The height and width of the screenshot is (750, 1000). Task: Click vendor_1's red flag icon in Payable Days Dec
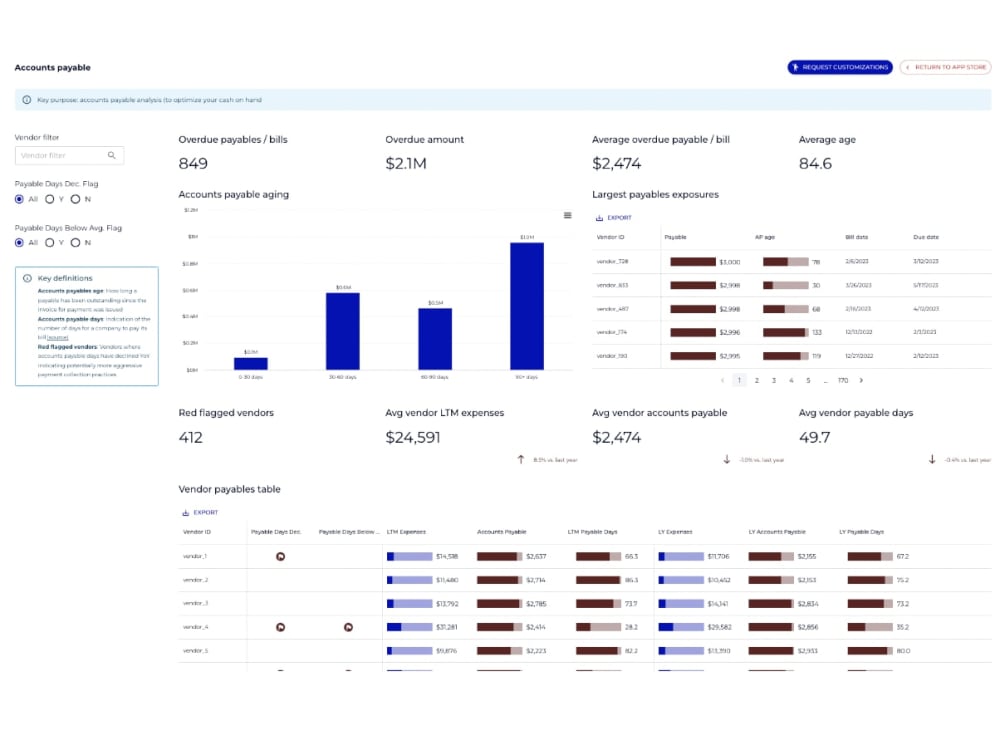(x=280, y=557)
